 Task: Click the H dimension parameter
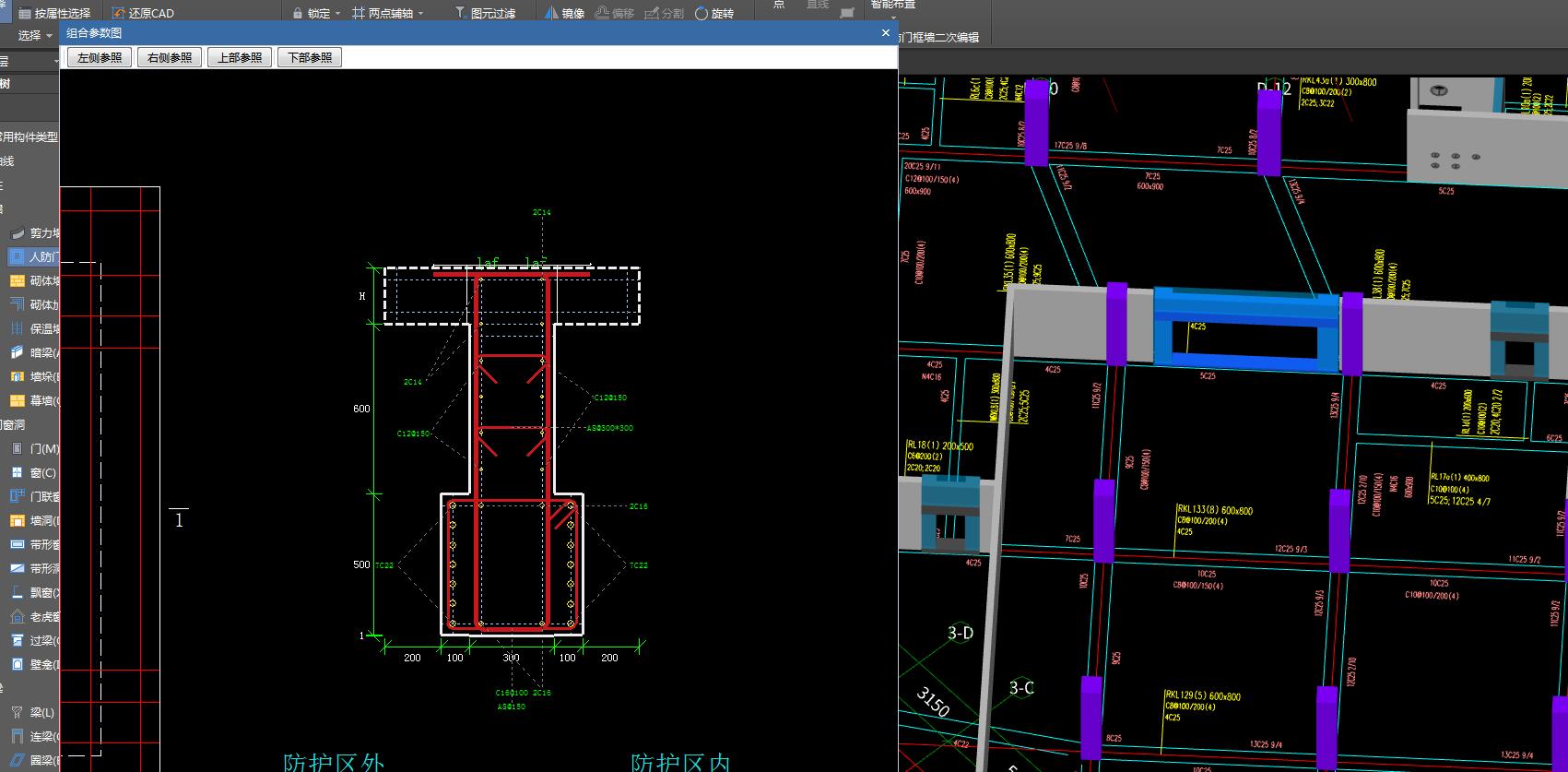tap(362, 296)
